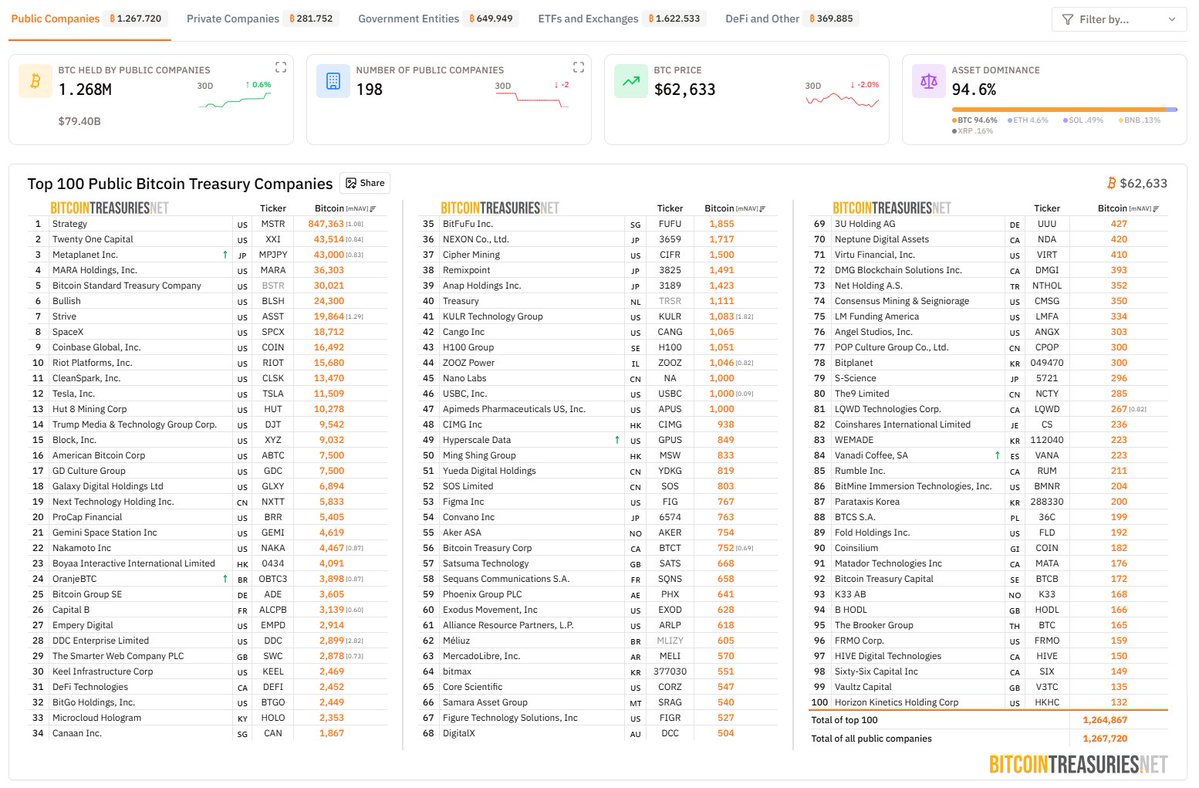This screenshot has width=1199, height=788.
Task: Click the Share button
Action: point(365,183)
